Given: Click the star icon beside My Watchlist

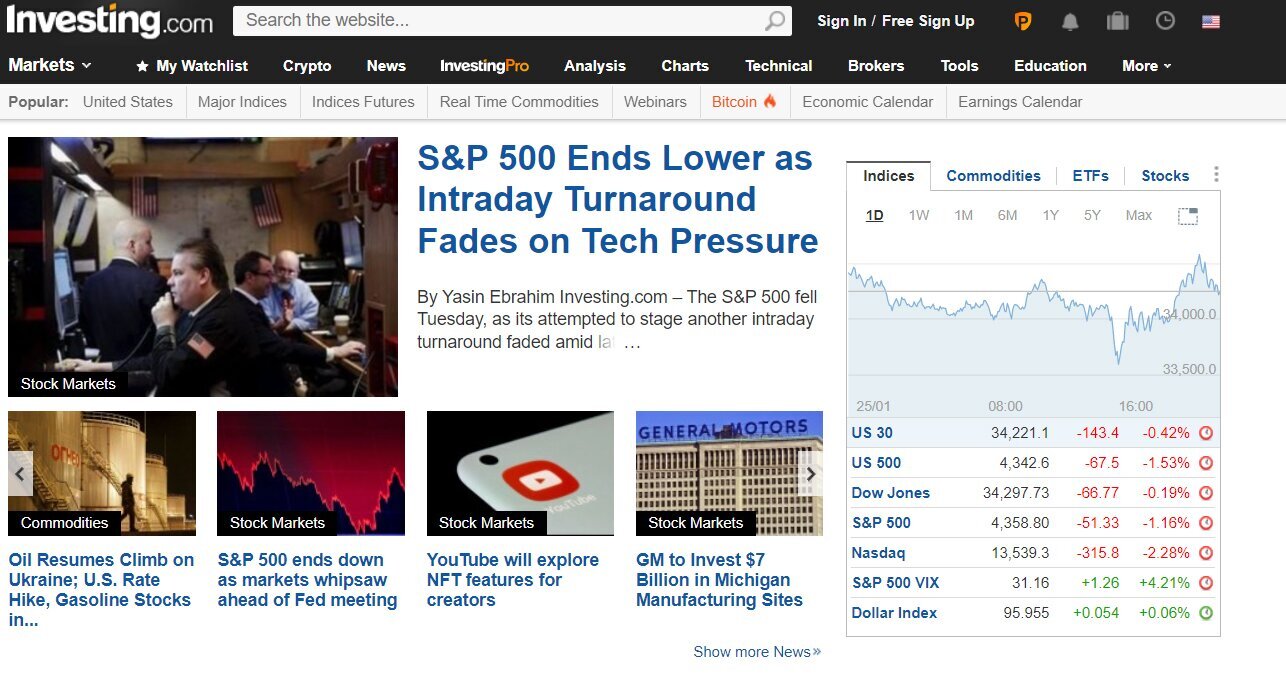Looking at the screenshot, I should click(x=140, y=66).
